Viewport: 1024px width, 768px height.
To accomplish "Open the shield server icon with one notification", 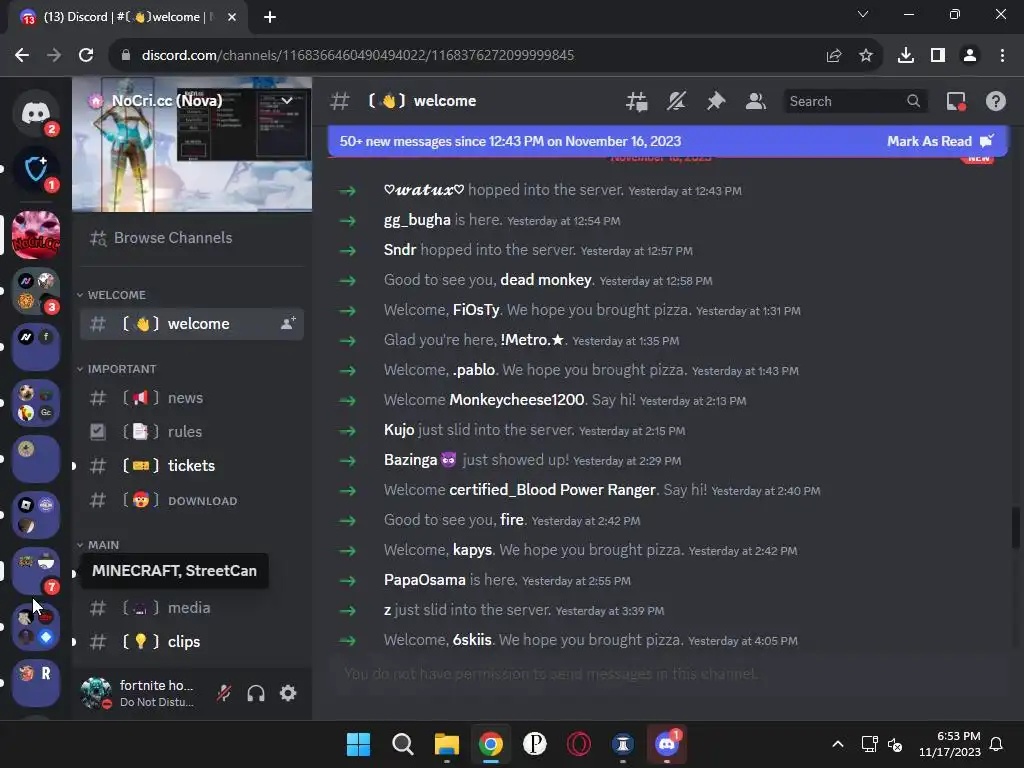I will click(x=36, y=170).
